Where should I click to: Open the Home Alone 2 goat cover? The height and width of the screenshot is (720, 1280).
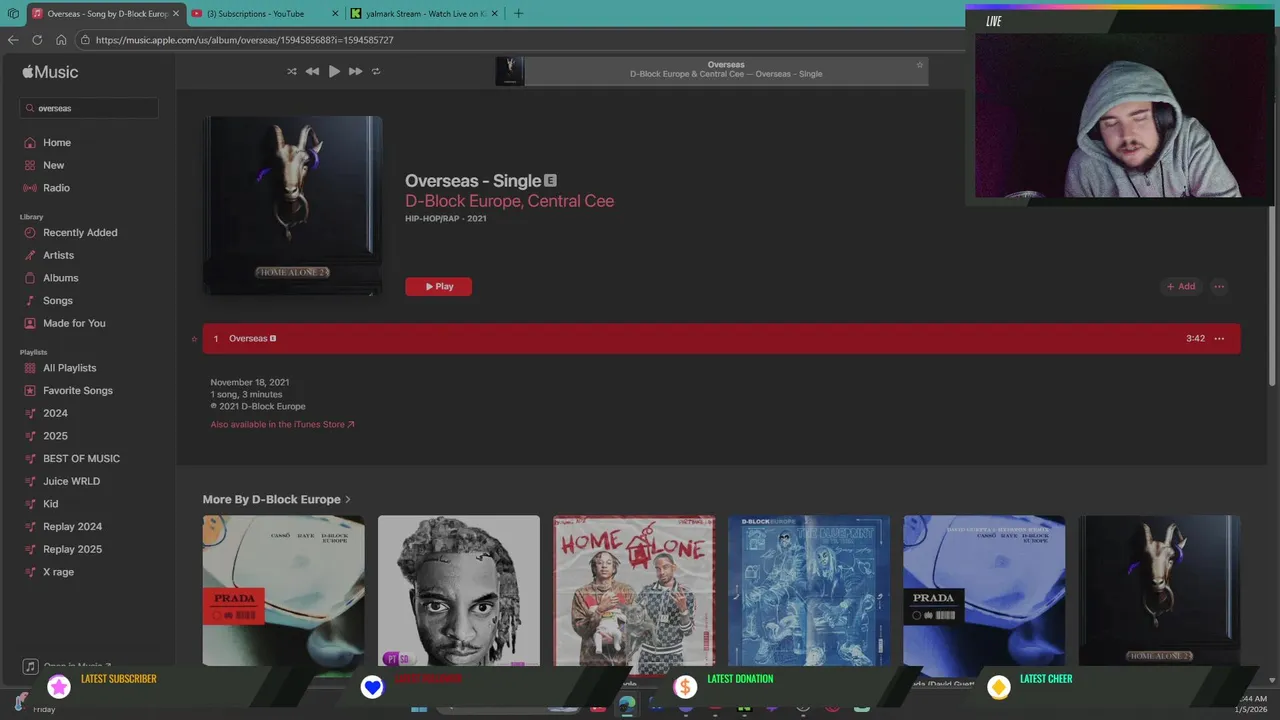[1159, 590]
